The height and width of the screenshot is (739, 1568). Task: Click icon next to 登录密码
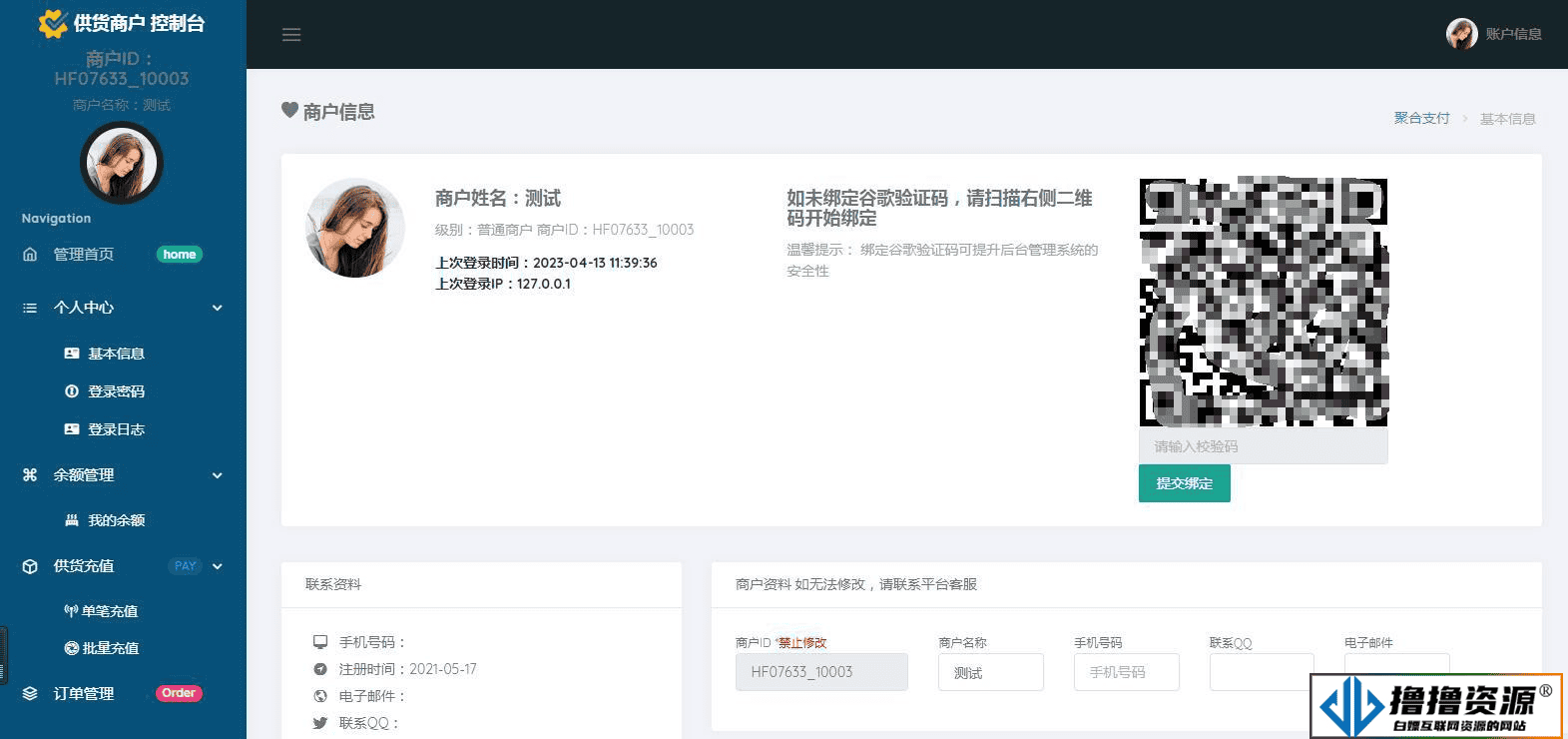coord(72,391)
